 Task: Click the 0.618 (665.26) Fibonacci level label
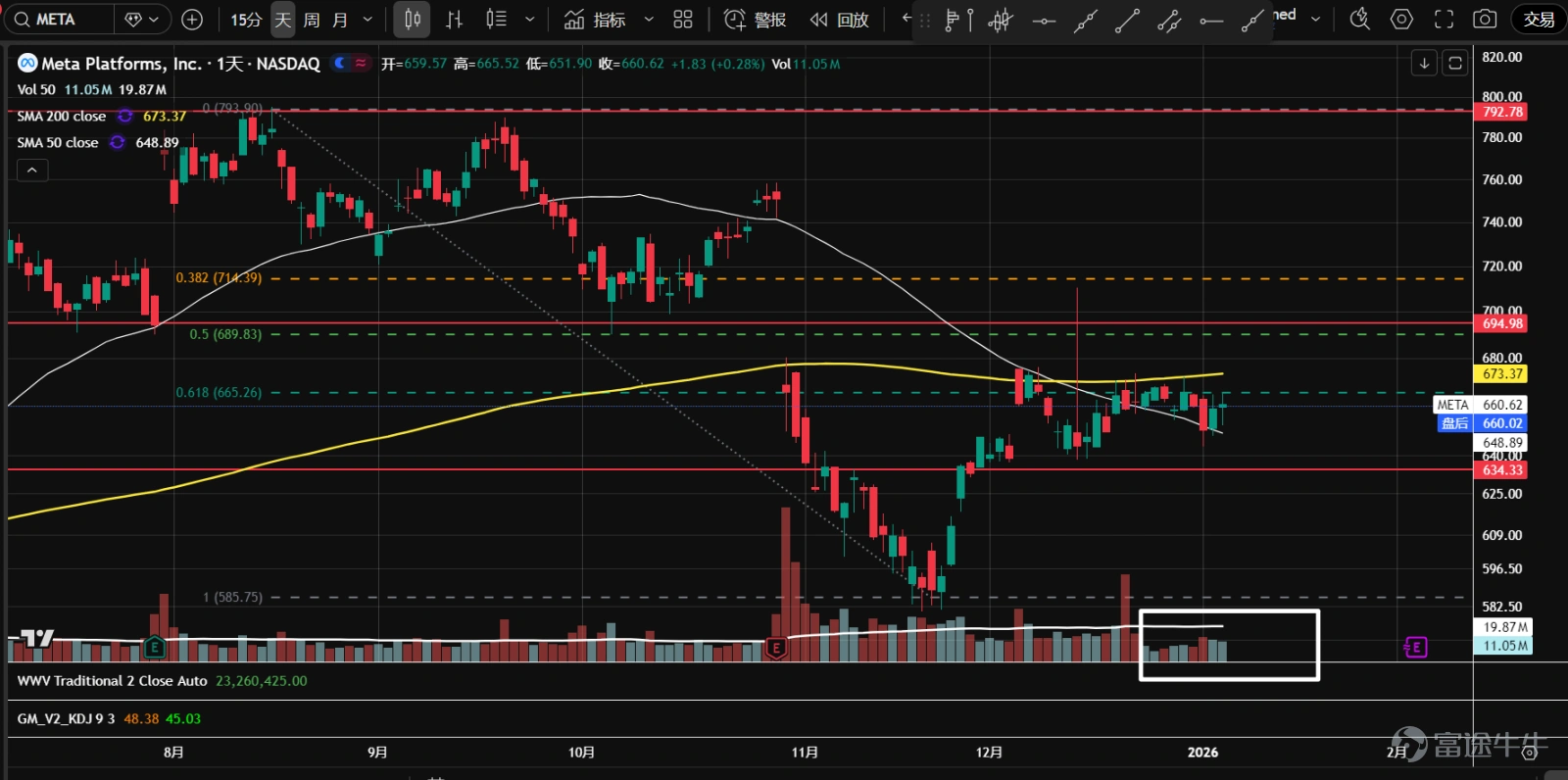[219, 392]
